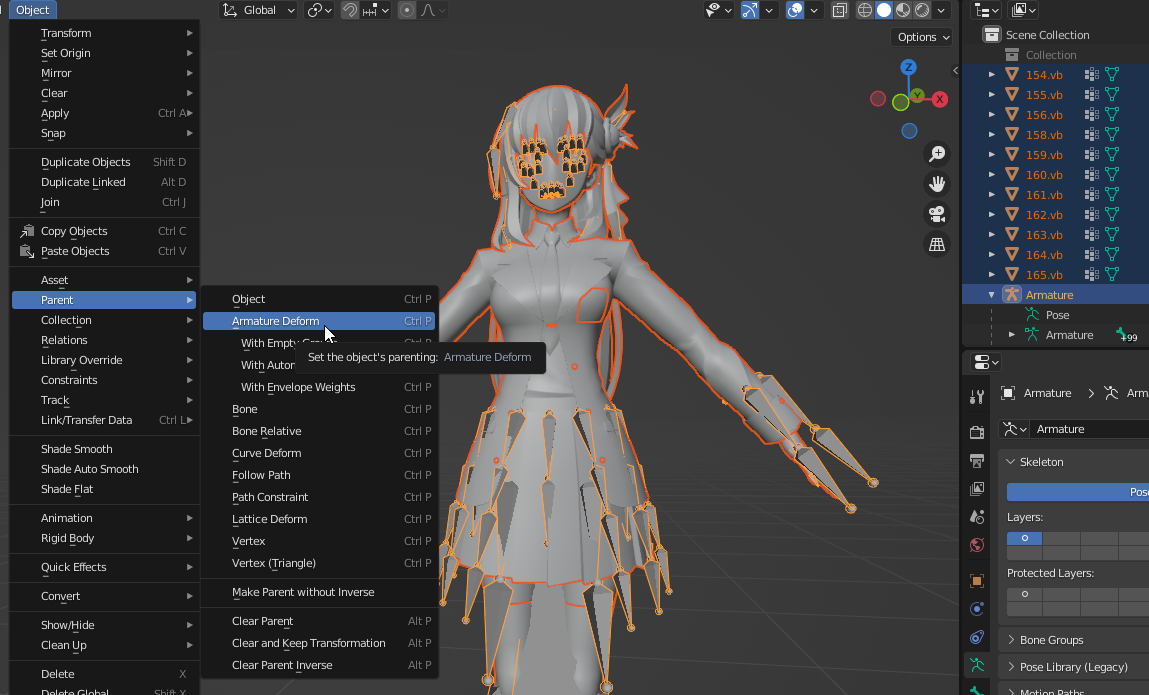Expand the 160.vb object in outliner
The height and width of the screenshot is (695, 1149).
991,175
